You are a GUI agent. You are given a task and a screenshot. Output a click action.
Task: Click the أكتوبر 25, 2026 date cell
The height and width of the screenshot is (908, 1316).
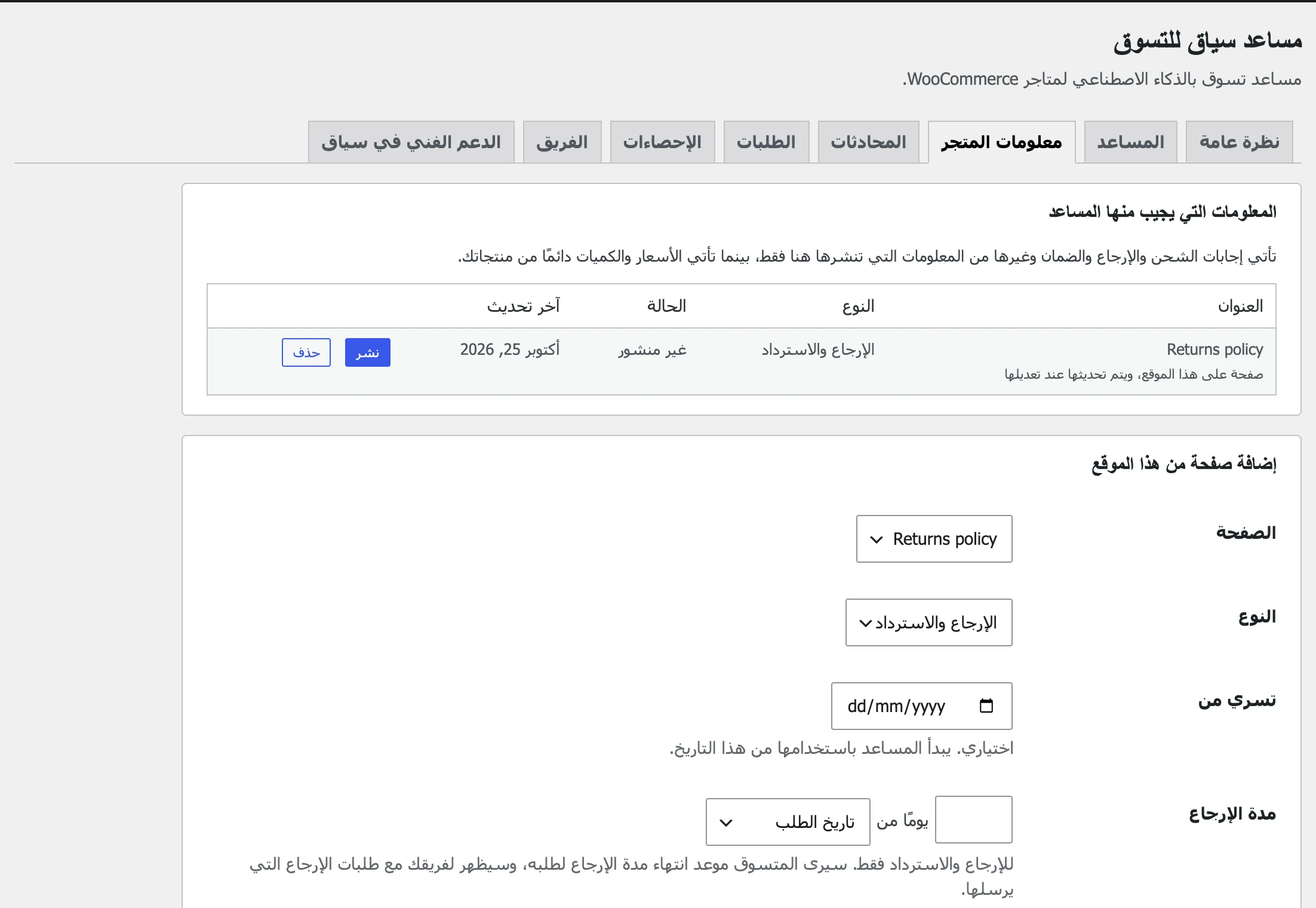[x=509, y=349]
